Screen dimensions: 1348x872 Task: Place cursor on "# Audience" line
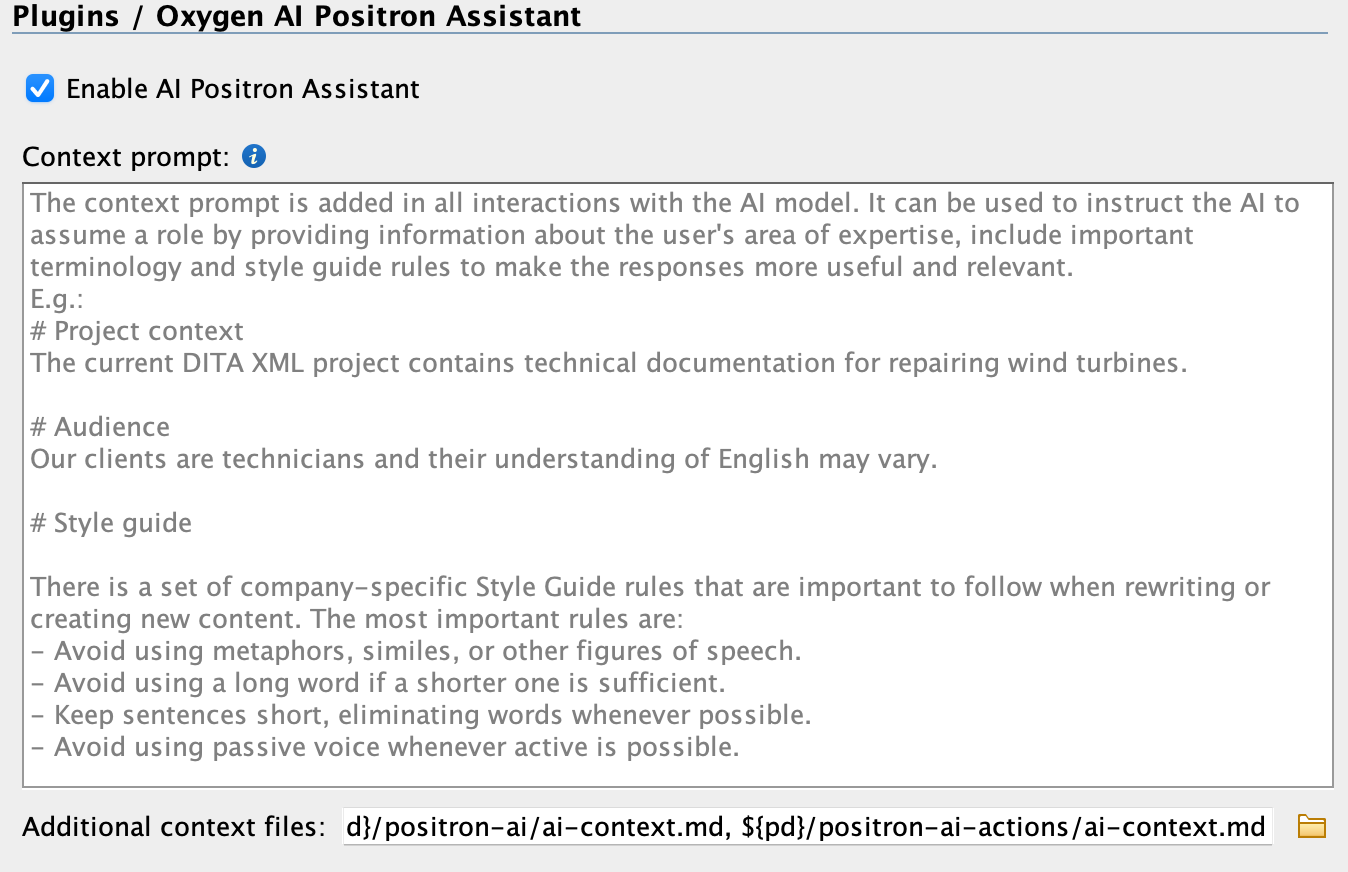coord(100,427)
